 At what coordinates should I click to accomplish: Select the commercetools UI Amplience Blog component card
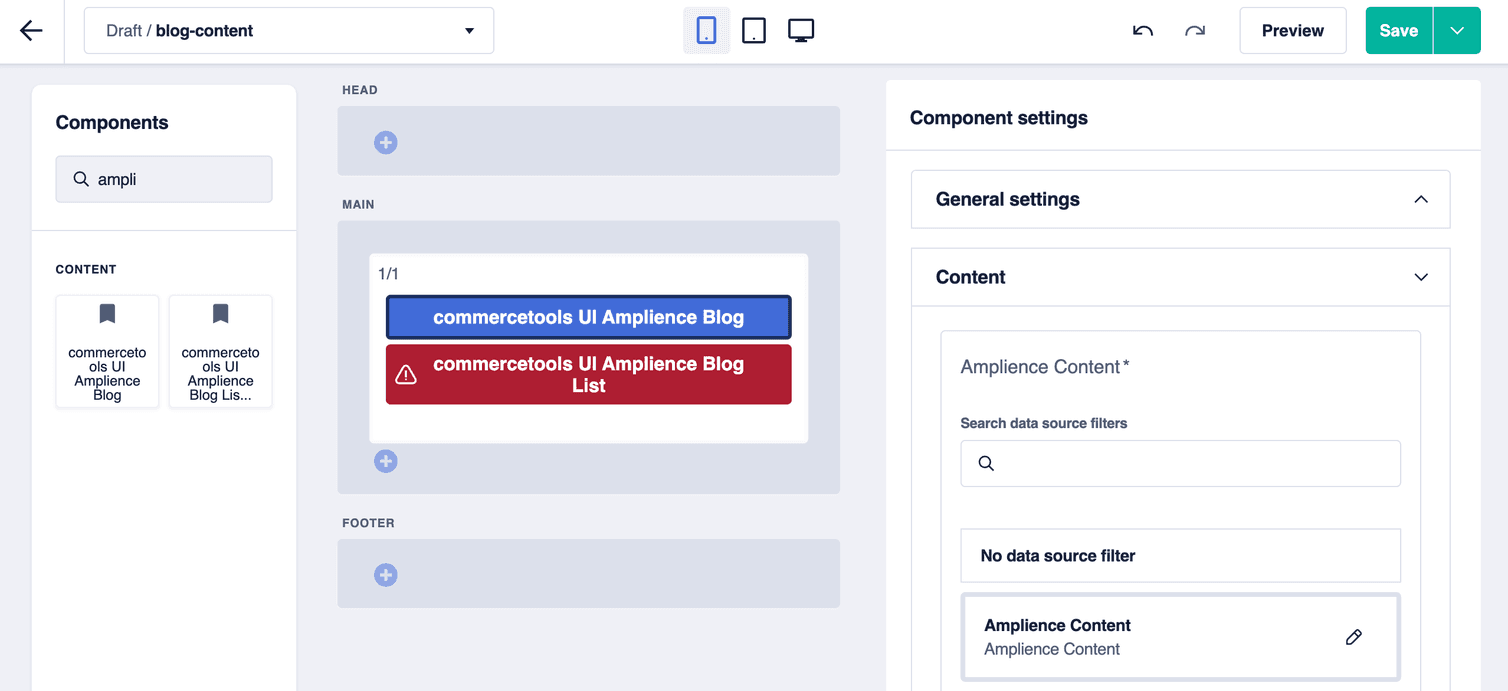click(107, 351)
